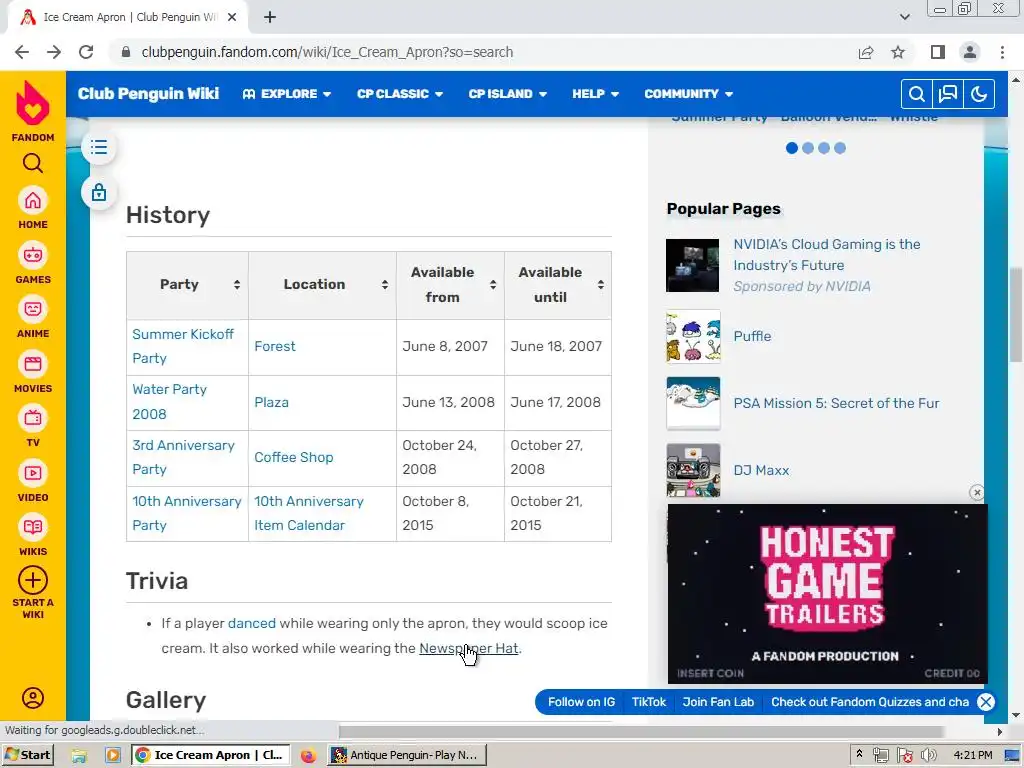The image size is (1024, 768).
Task: Open the TV sidebar icon
Action: click(x=33, y=419)
